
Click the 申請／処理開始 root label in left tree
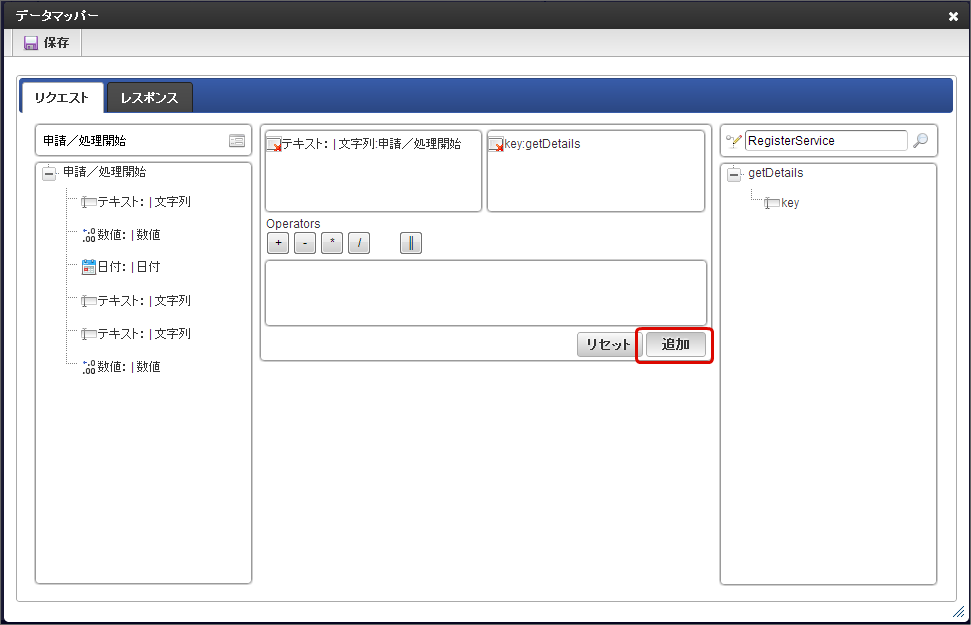105,172
